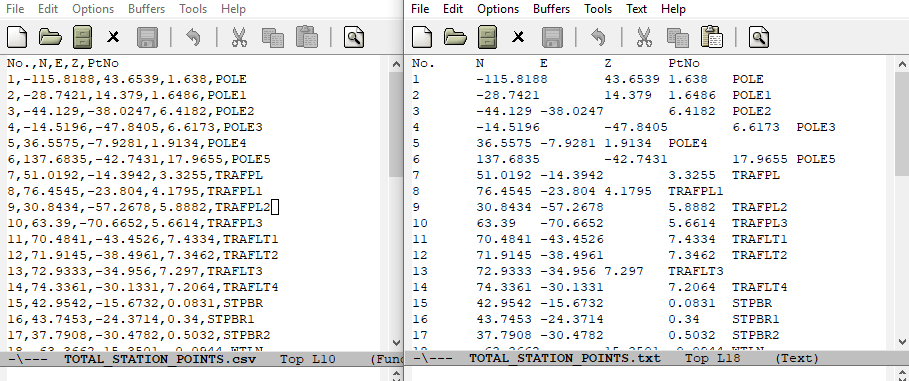The height and width of the screenshot is (381, 909).
Task: Open File menu in left csv window
Action: (15, 9)
